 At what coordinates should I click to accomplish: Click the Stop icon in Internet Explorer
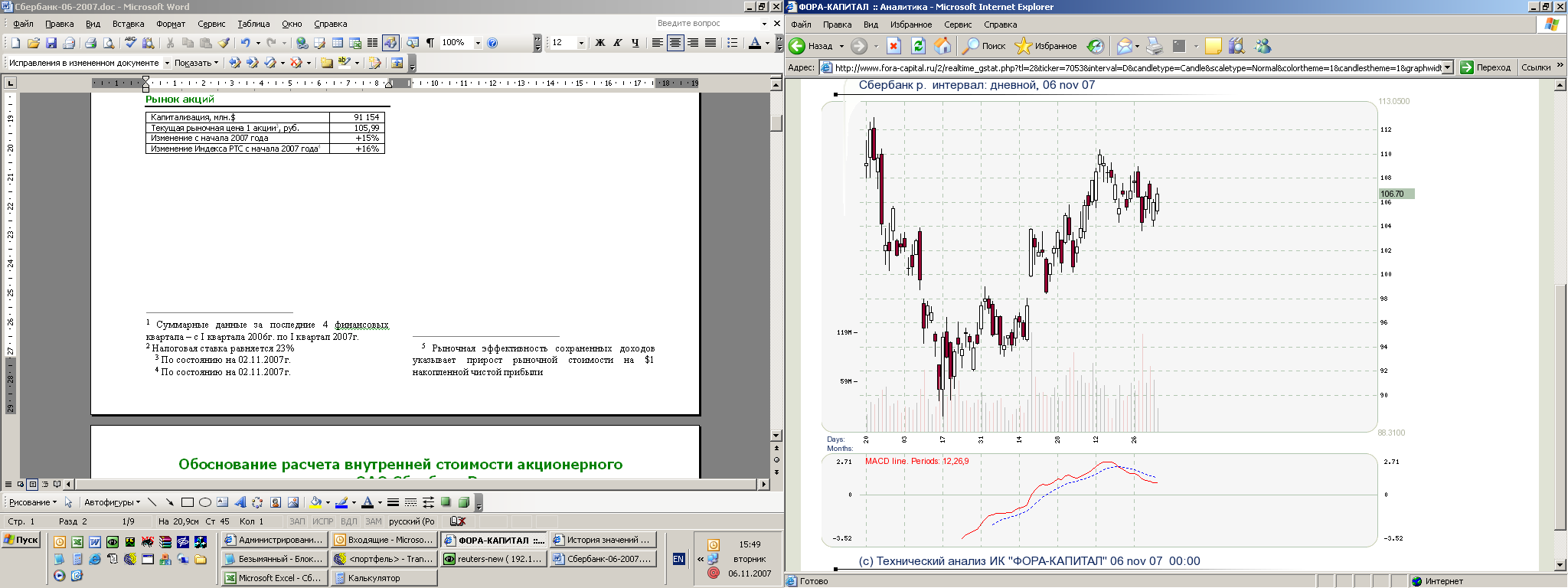[x=893, y=46]
